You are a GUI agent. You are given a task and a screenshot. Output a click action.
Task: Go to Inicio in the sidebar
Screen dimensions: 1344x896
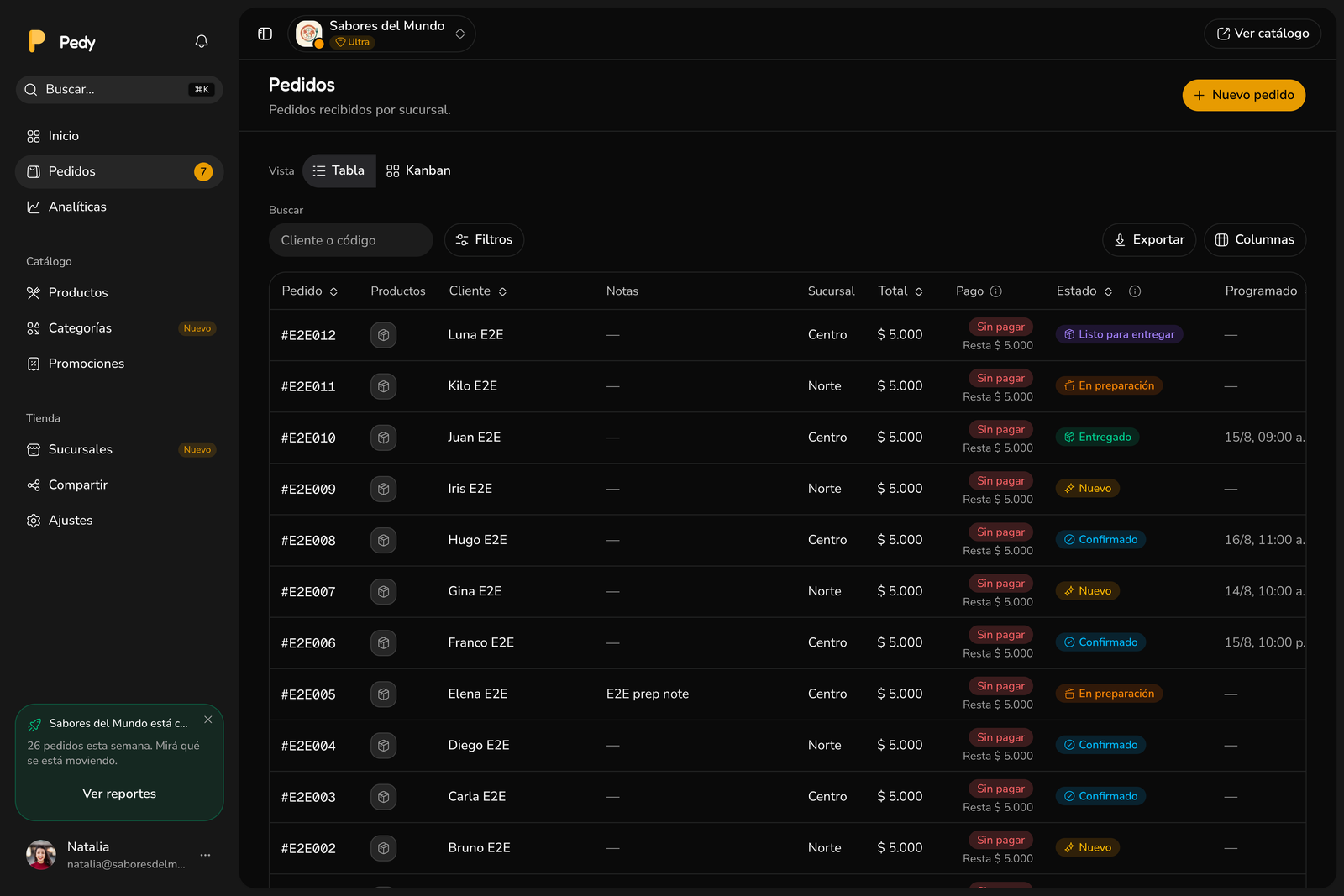(x=119, y=136)
